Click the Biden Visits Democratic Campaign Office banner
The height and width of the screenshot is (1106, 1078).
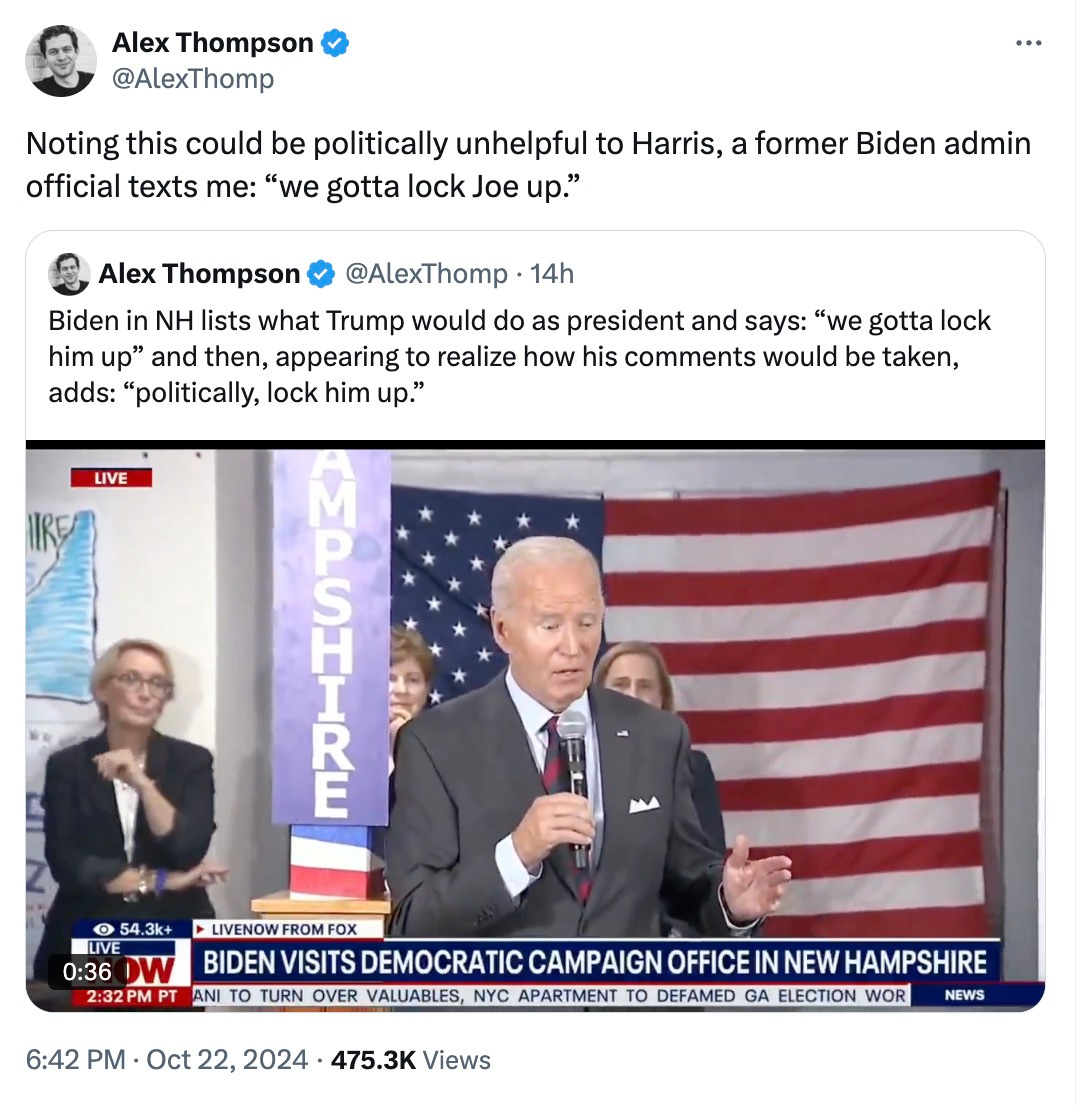coord(595,962)
